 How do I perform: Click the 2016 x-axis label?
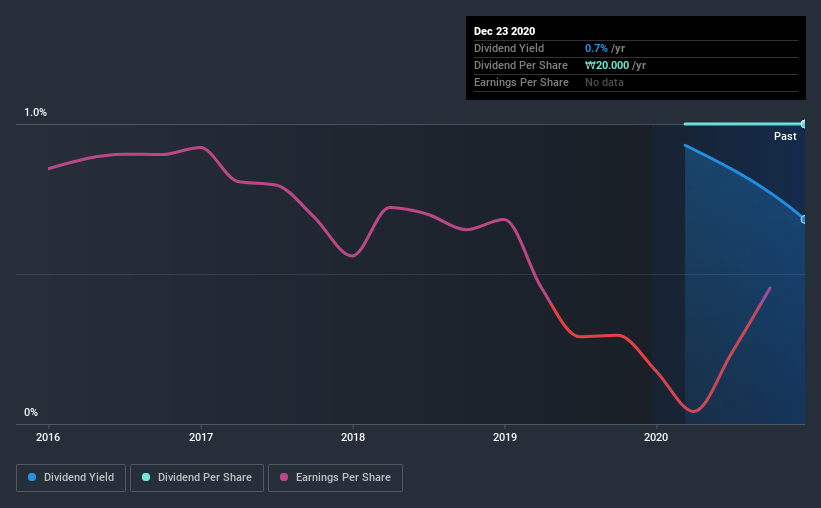[48, 437]
